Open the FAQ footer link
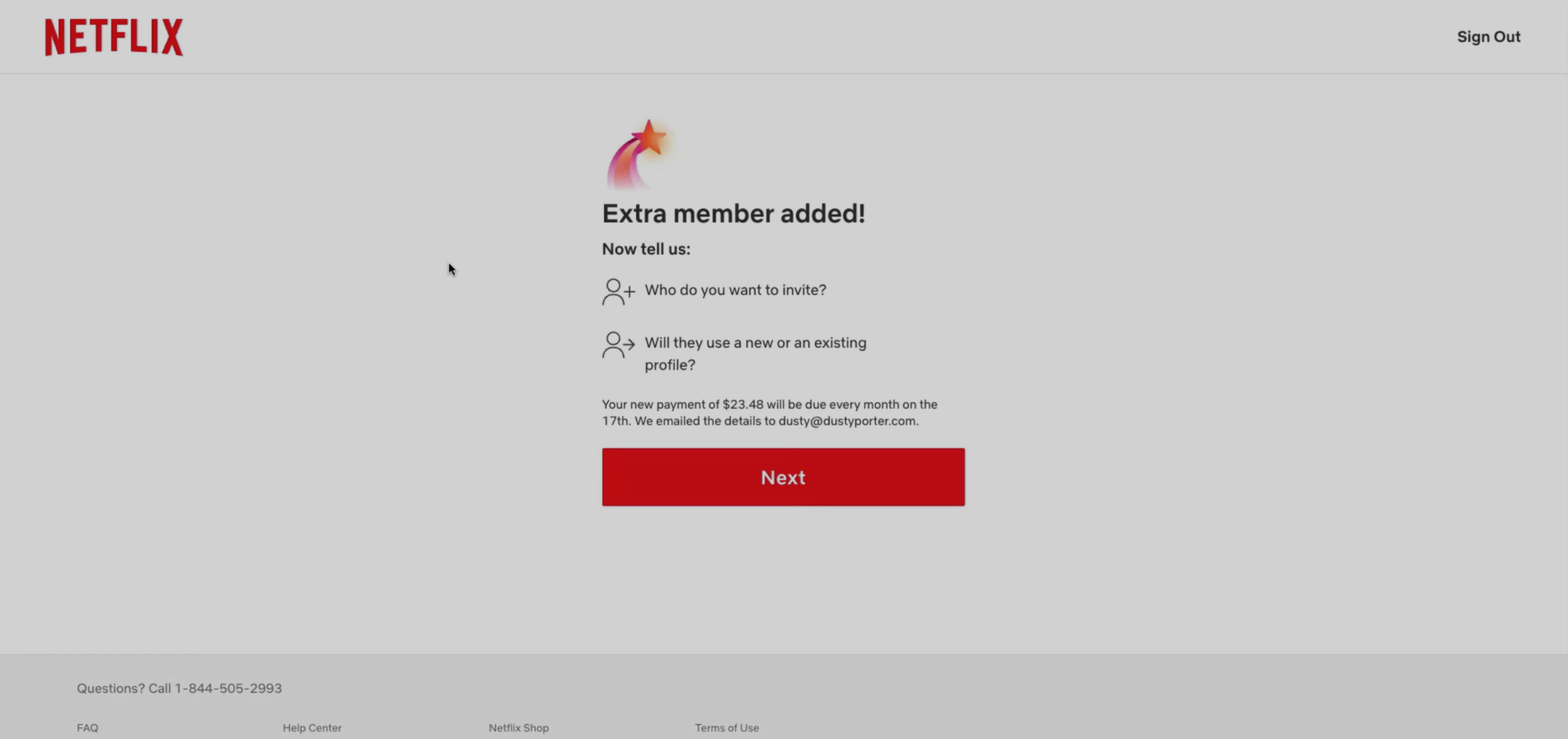Viewport: 1568px width, 739px height. point(87,728)
